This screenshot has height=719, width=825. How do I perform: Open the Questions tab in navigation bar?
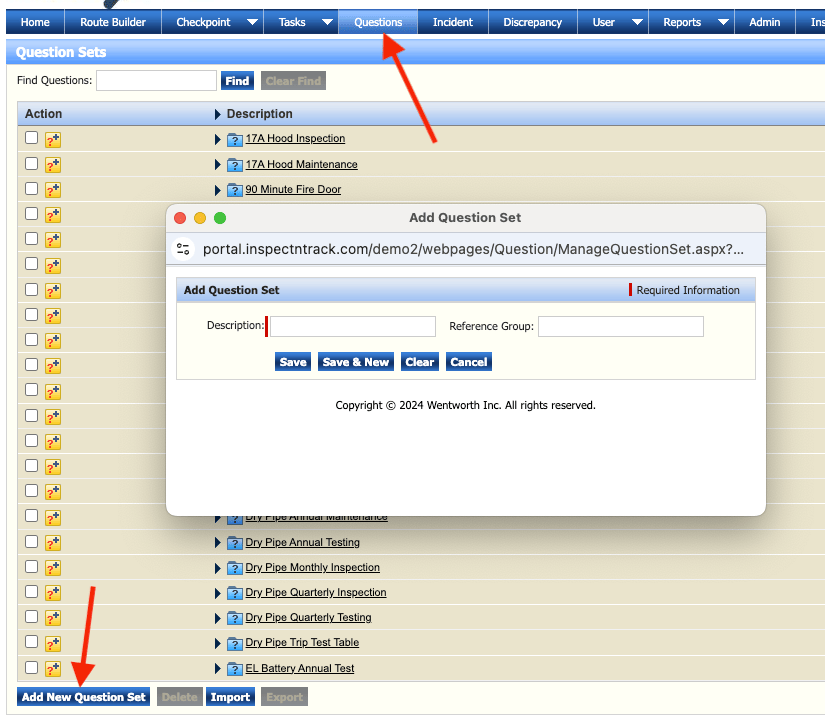click(378, 22)
